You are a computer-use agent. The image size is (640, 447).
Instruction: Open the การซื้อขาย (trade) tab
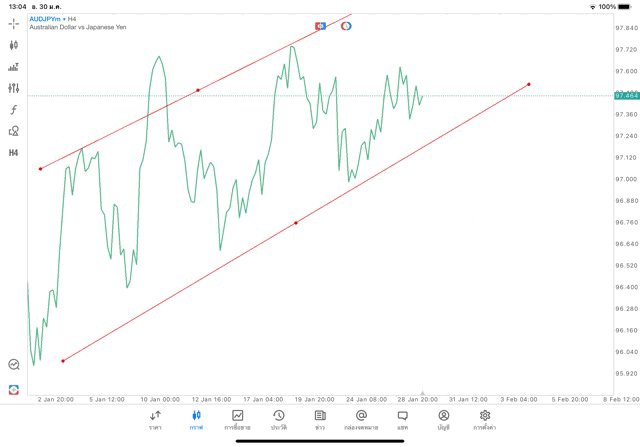click(x=237, y=419)
